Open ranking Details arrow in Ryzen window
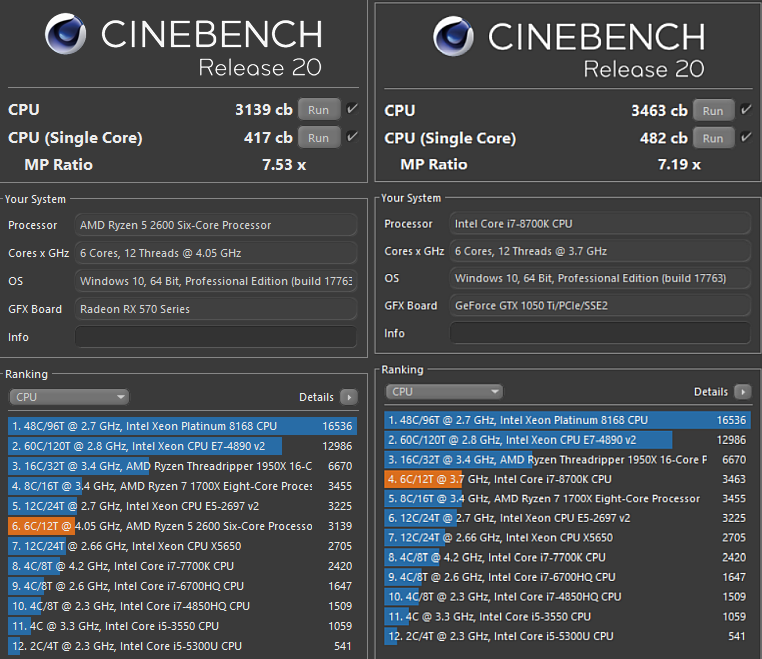 click(x=349, y=397)
